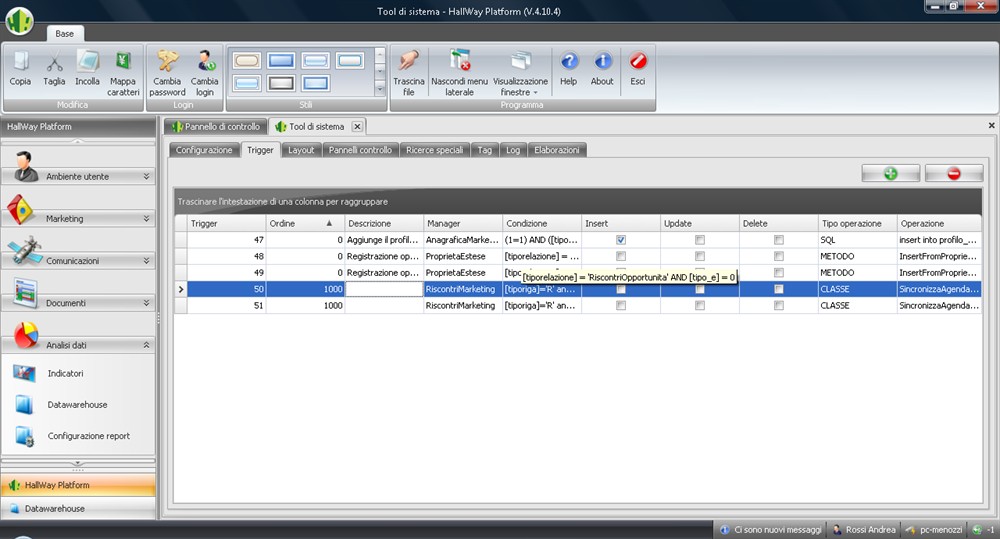Click red minus remove trigger button
The height and width of the screenshot is (539, 1000).
coord(953,173)
